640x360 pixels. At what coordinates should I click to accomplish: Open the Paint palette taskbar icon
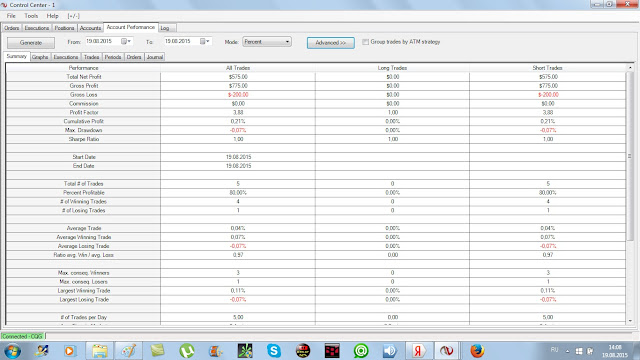(x=129, y=351)
